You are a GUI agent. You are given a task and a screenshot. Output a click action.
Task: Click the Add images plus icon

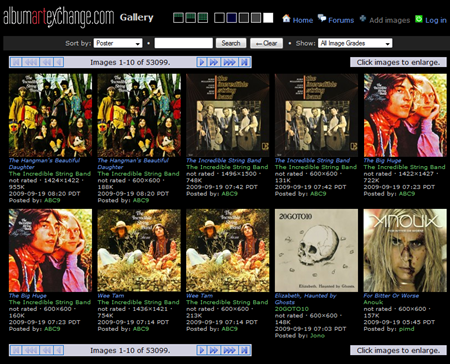pyautogui.click(x=363, y=19)
